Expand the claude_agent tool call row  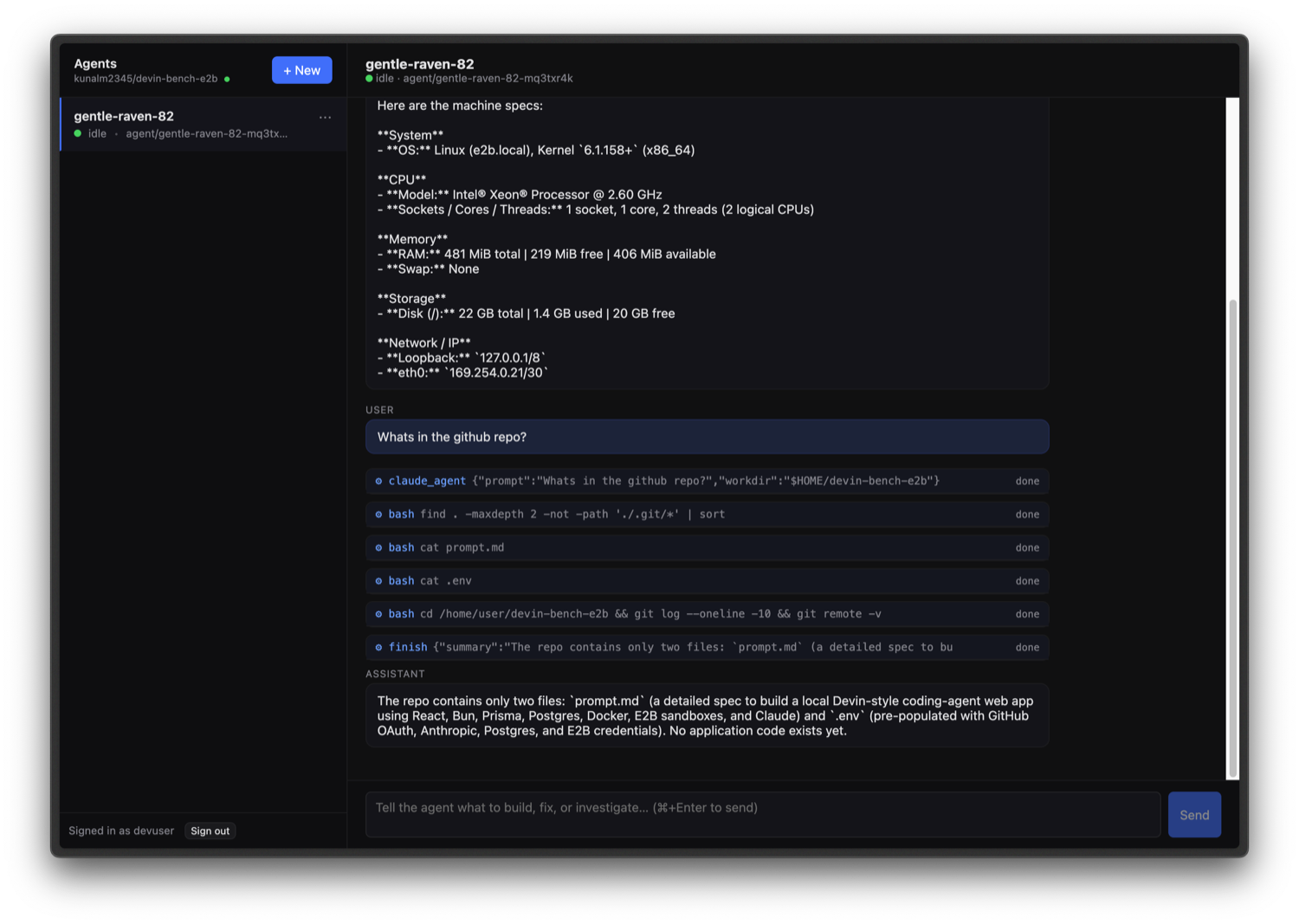coord(707,481)
